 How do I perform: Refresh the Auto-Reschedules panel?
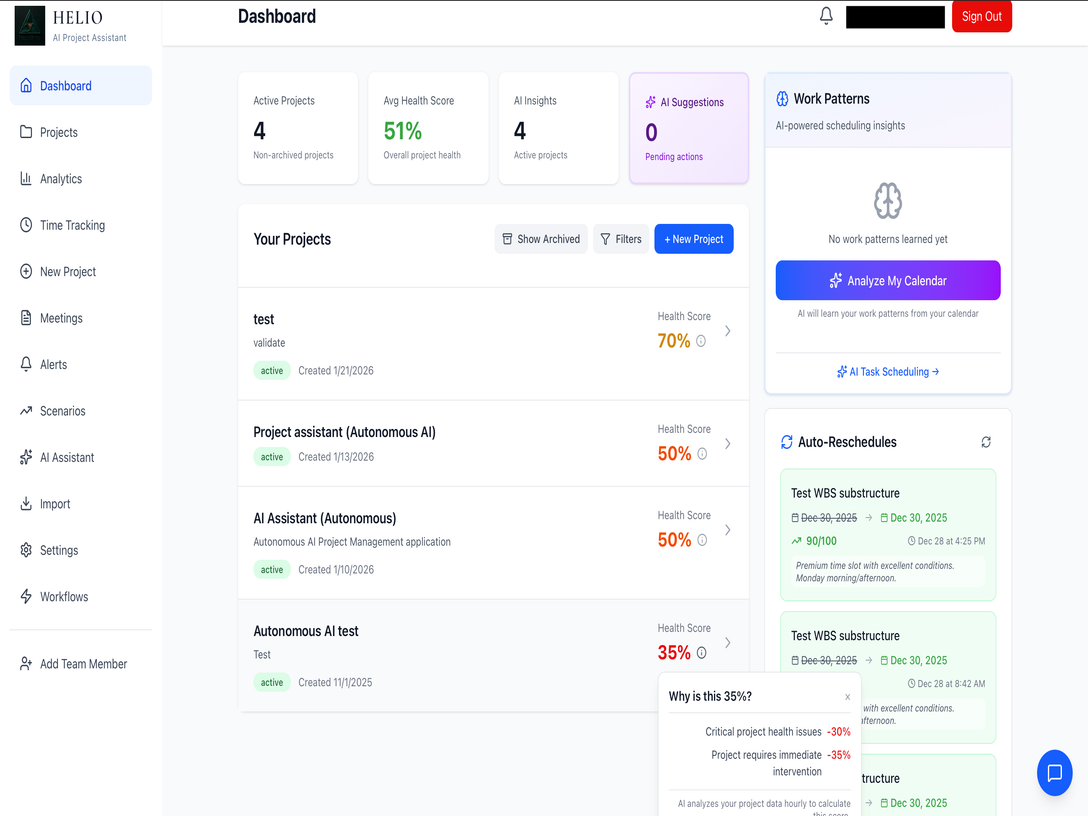tap(985, 441)
